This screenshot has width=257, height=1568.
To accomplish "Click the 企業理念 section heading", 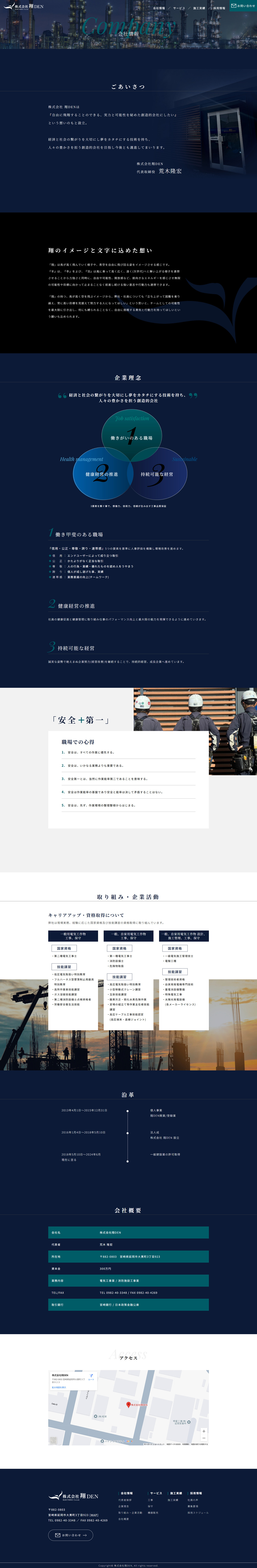I will tap(128, 377).
